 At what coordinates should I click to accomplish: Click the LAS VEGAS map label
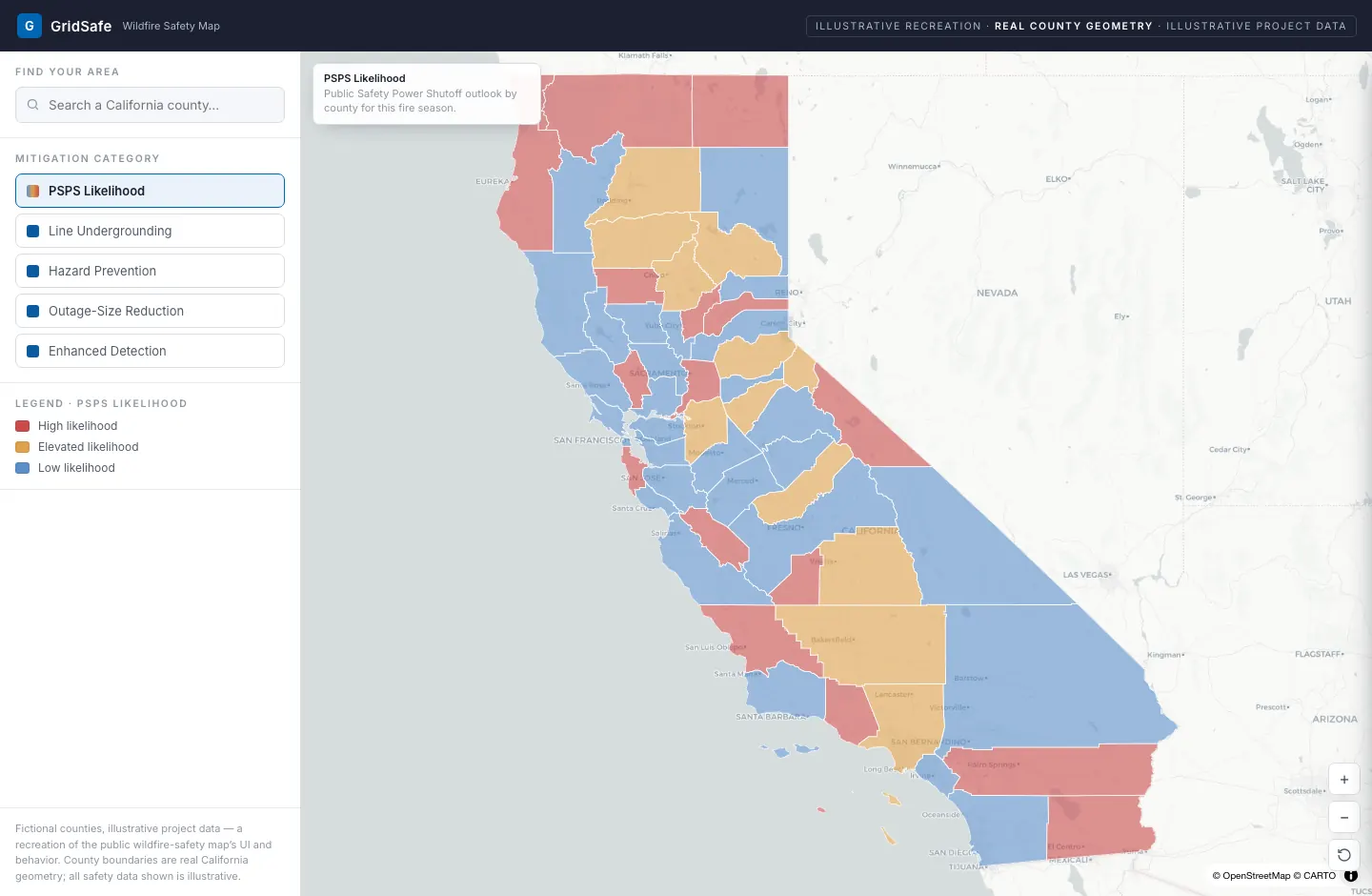point(1087,575)
